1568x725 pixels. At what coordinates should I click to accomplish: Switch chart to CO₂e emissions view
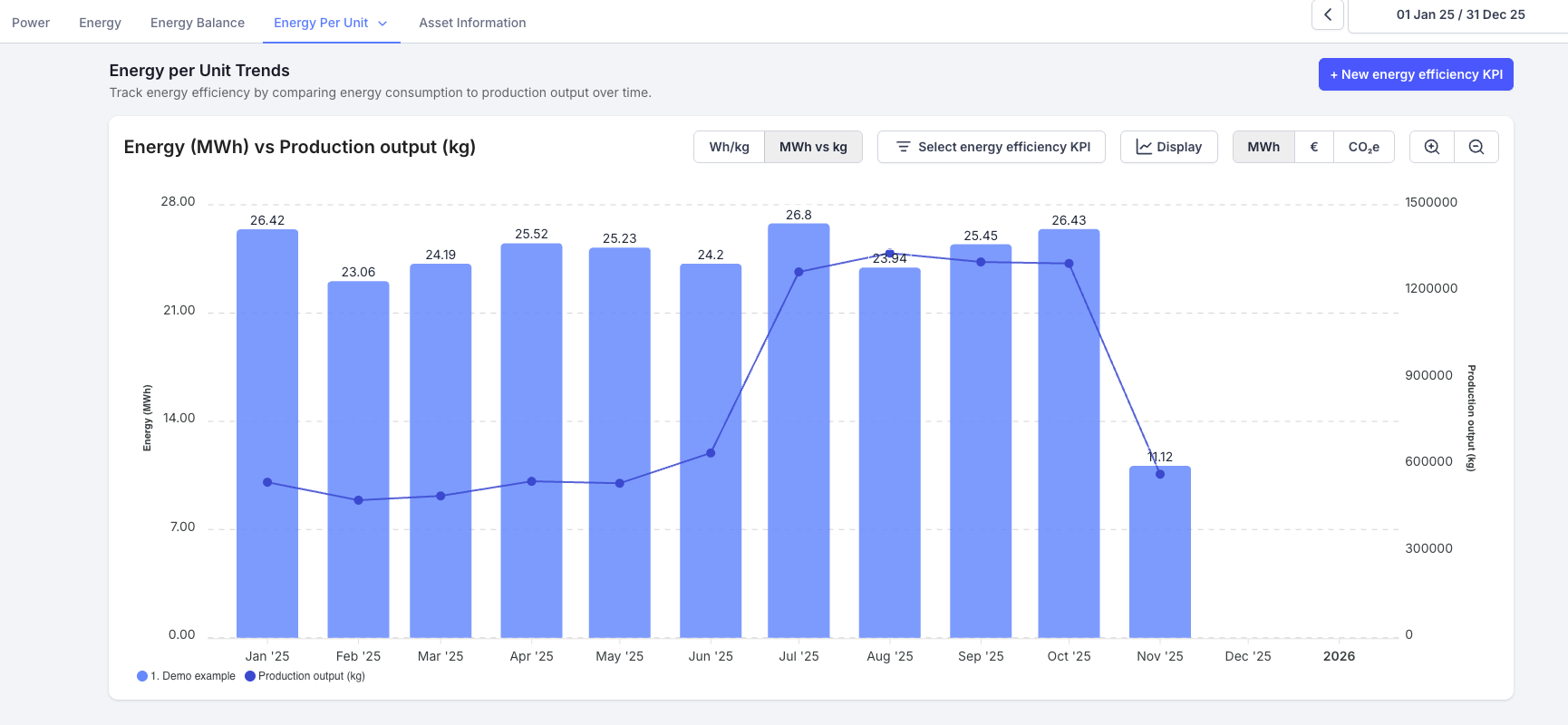coord(1363,147)
